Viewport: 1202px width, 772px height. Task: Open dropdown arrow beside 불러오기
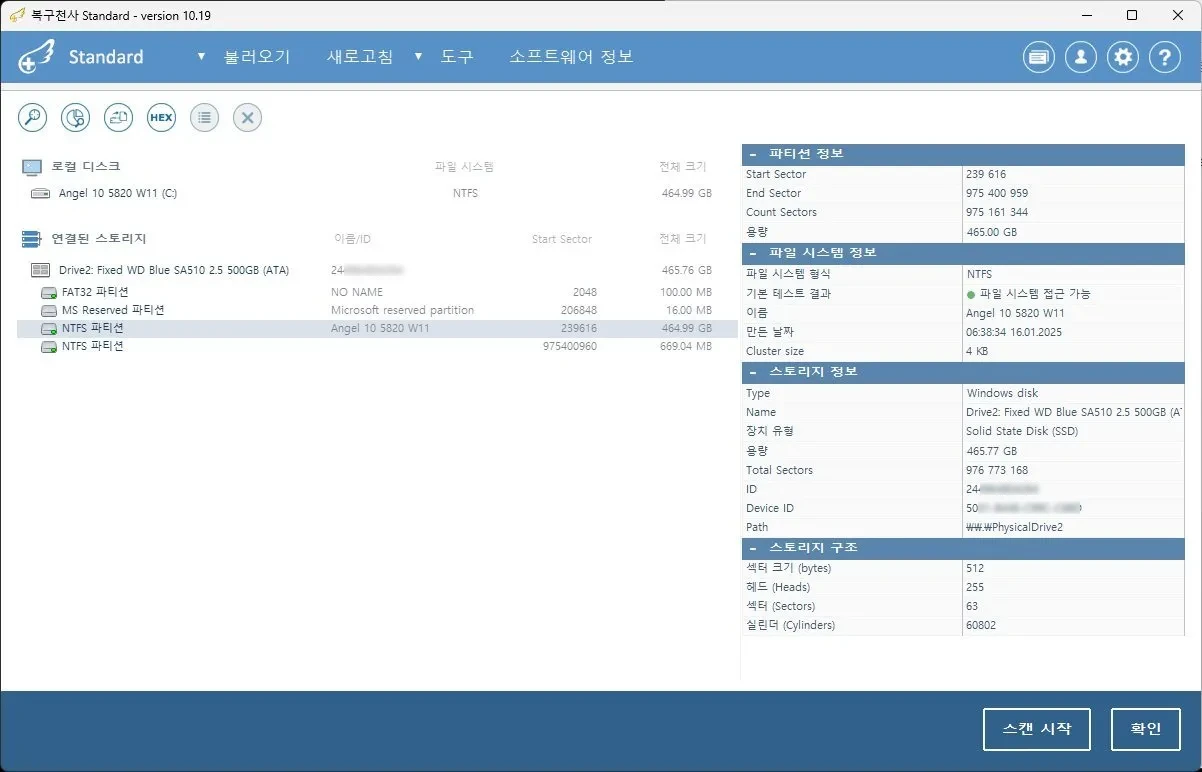[202, 57]
